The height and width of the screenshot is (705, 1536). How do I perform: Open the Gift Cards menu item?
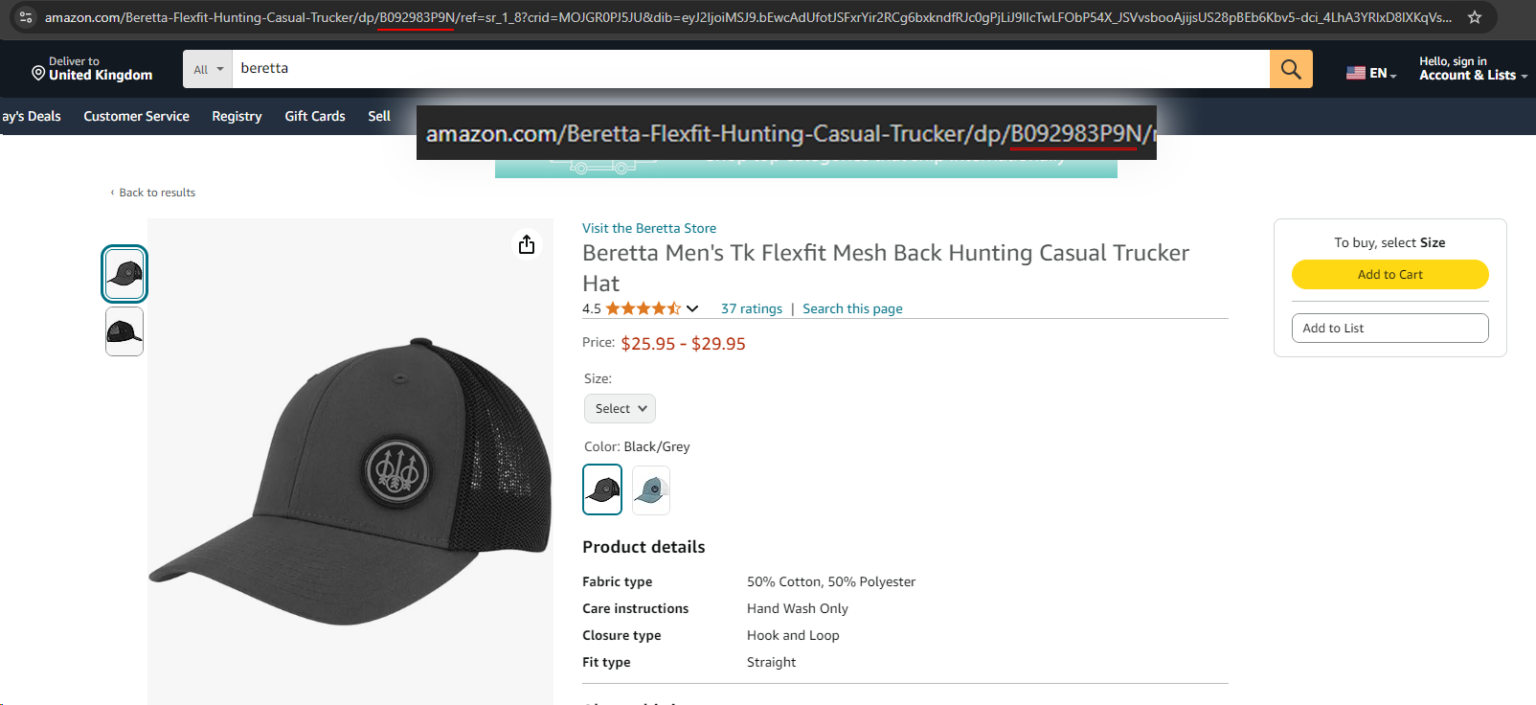(314, 116)
